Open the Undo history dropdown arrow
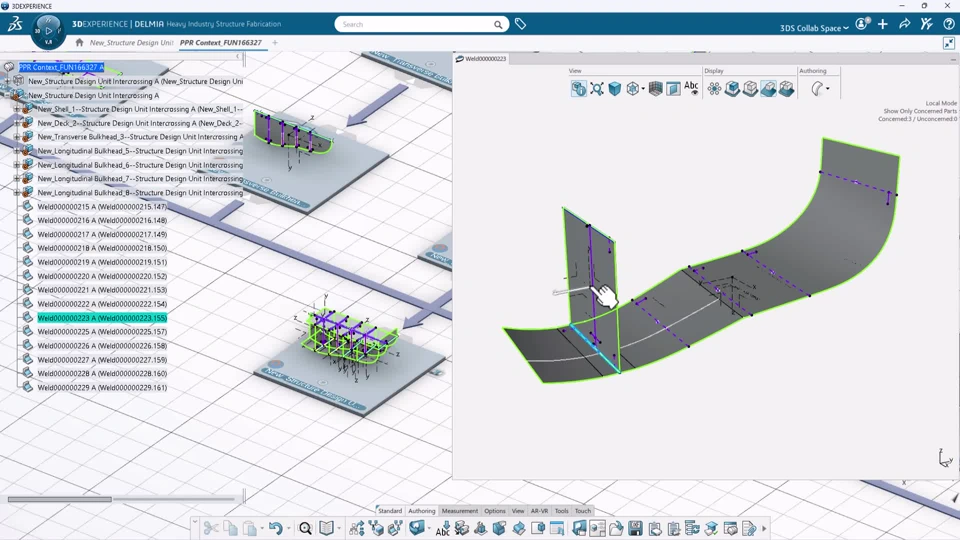The image size is (960, 540). click(x=288, y=528)
